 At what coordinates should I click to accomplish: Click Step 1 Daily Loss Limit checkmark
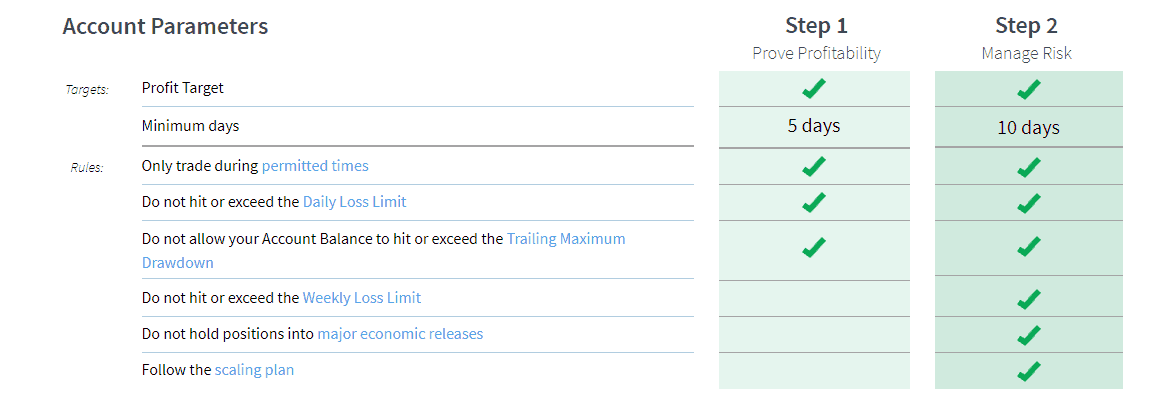tap(814, 201)
